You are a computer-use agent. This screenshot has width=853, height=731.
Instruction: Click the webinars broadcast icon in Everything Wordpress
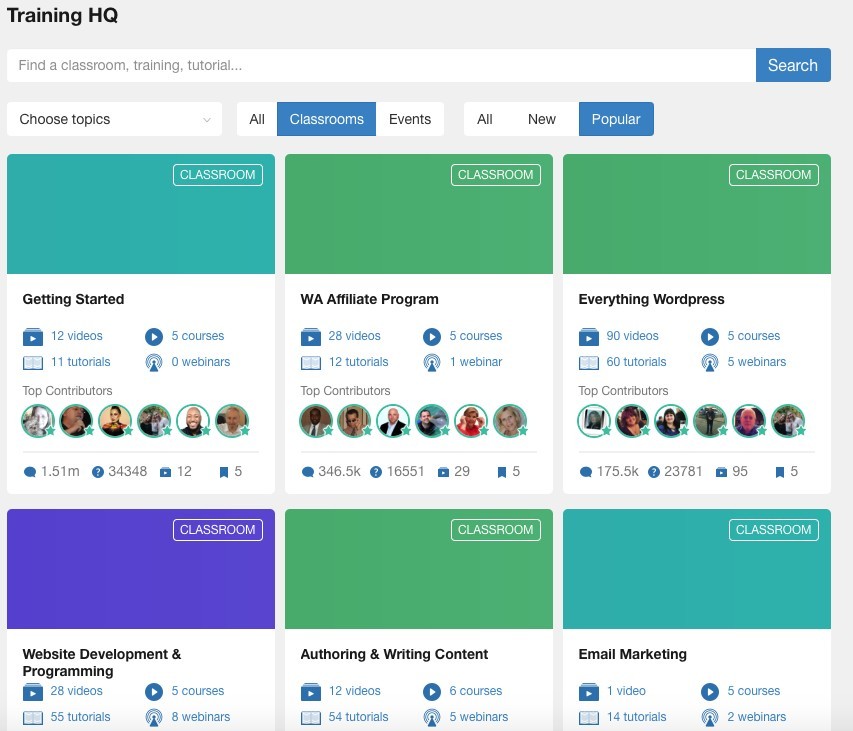(710, 363)
